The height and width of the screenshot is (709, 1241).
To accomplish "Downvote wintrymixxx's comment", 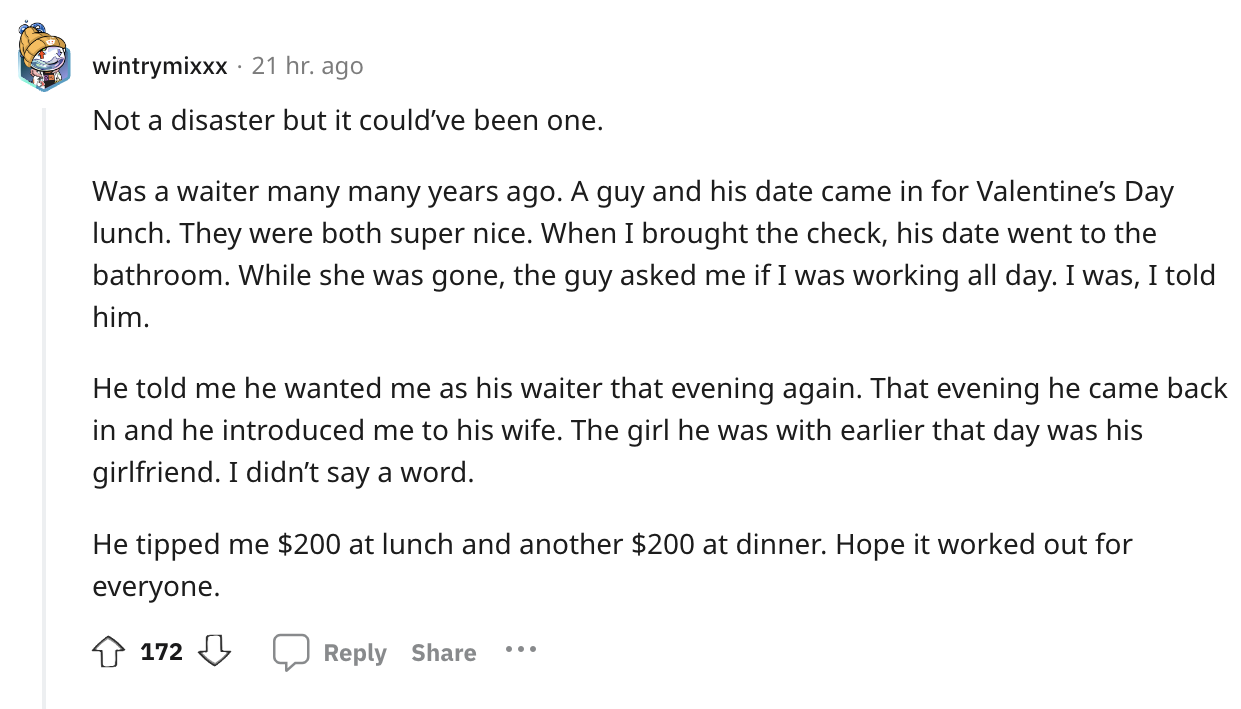I will click(x=215, y=651).
